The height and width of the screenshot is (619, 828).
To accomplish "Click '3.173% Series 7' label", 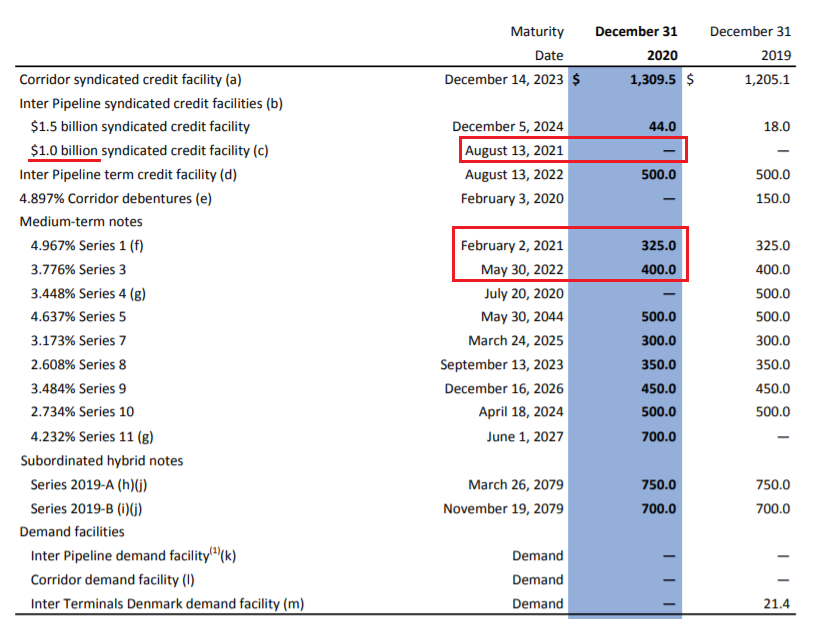I will point(78,341).
